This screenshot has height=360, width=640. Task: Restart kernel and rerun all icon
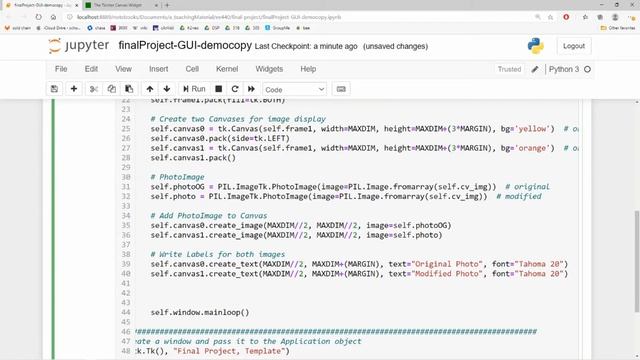pyautogui.click(x=251, y=89)
